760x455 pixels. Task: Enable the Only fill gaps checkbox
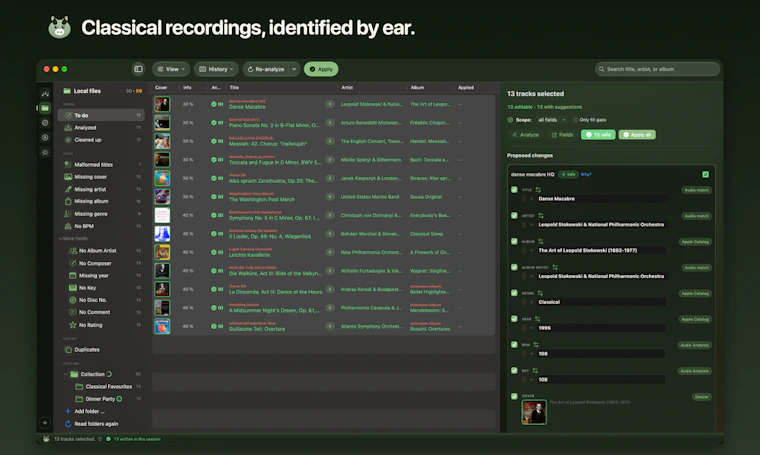tap(575, 120)
